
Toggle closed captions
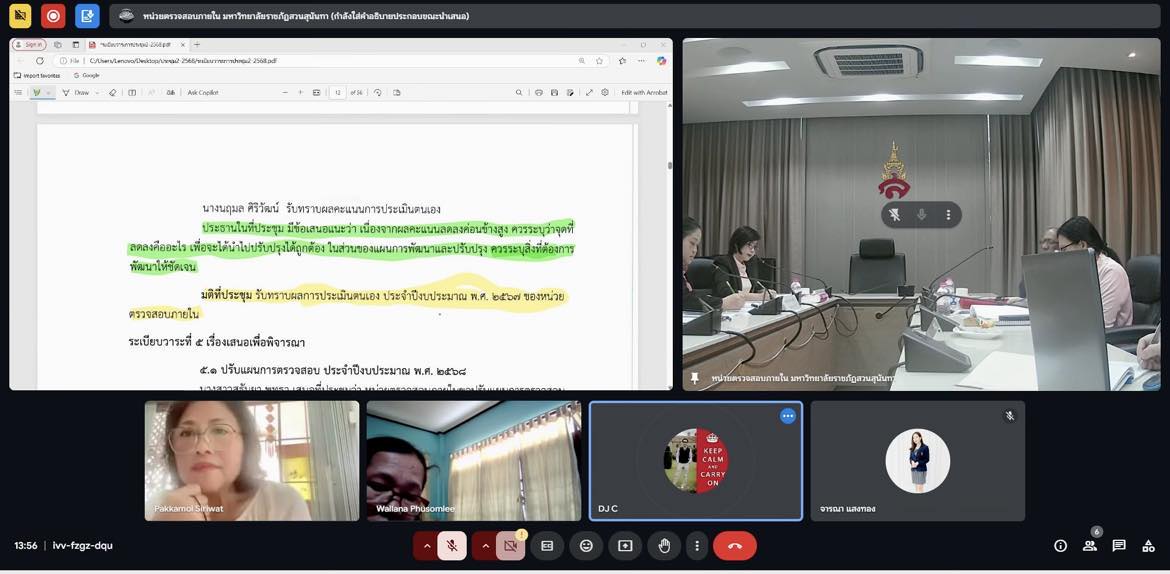[x=547, y=546]
